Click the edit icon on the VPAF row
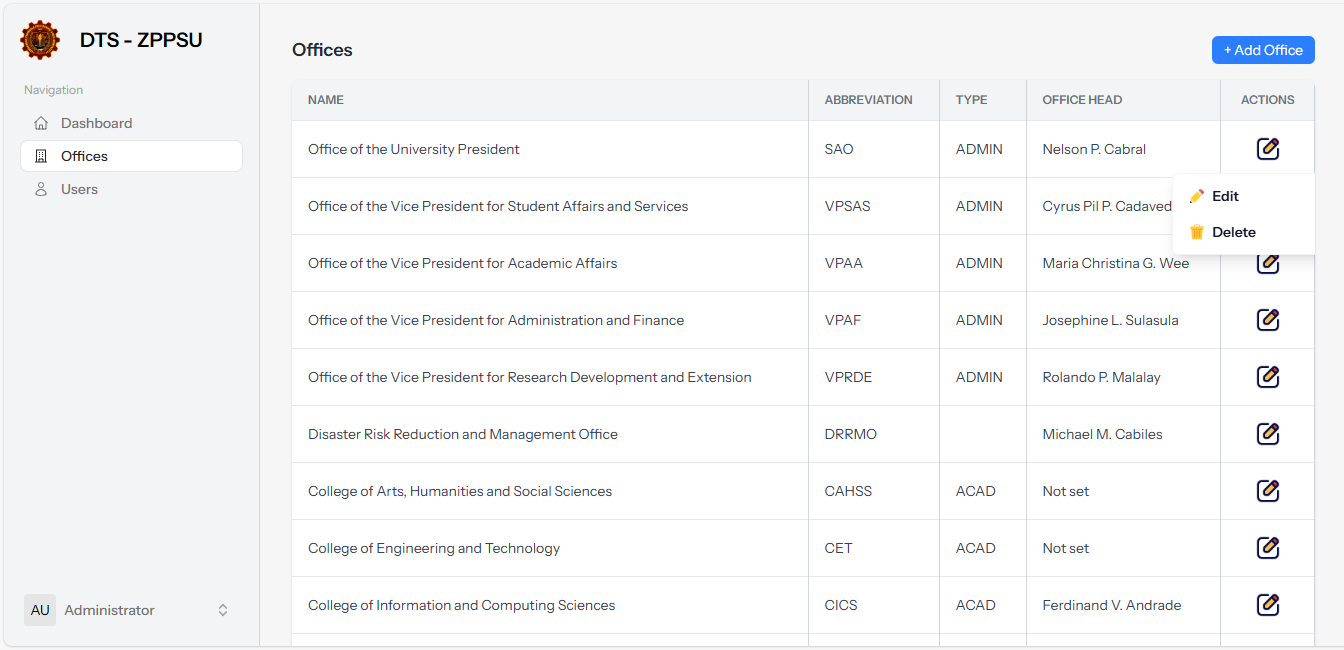The width and height of the screenshot is (1344, 650). [x=1267, y=319]
